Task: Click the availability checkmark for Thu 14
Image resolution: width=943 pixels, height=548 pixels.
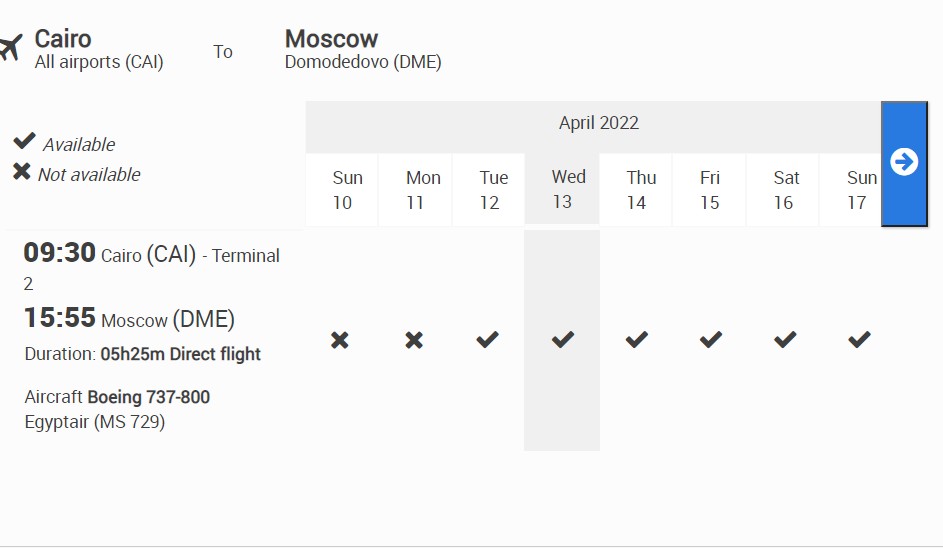Action: pyautogui.click(x=637, y=340)
